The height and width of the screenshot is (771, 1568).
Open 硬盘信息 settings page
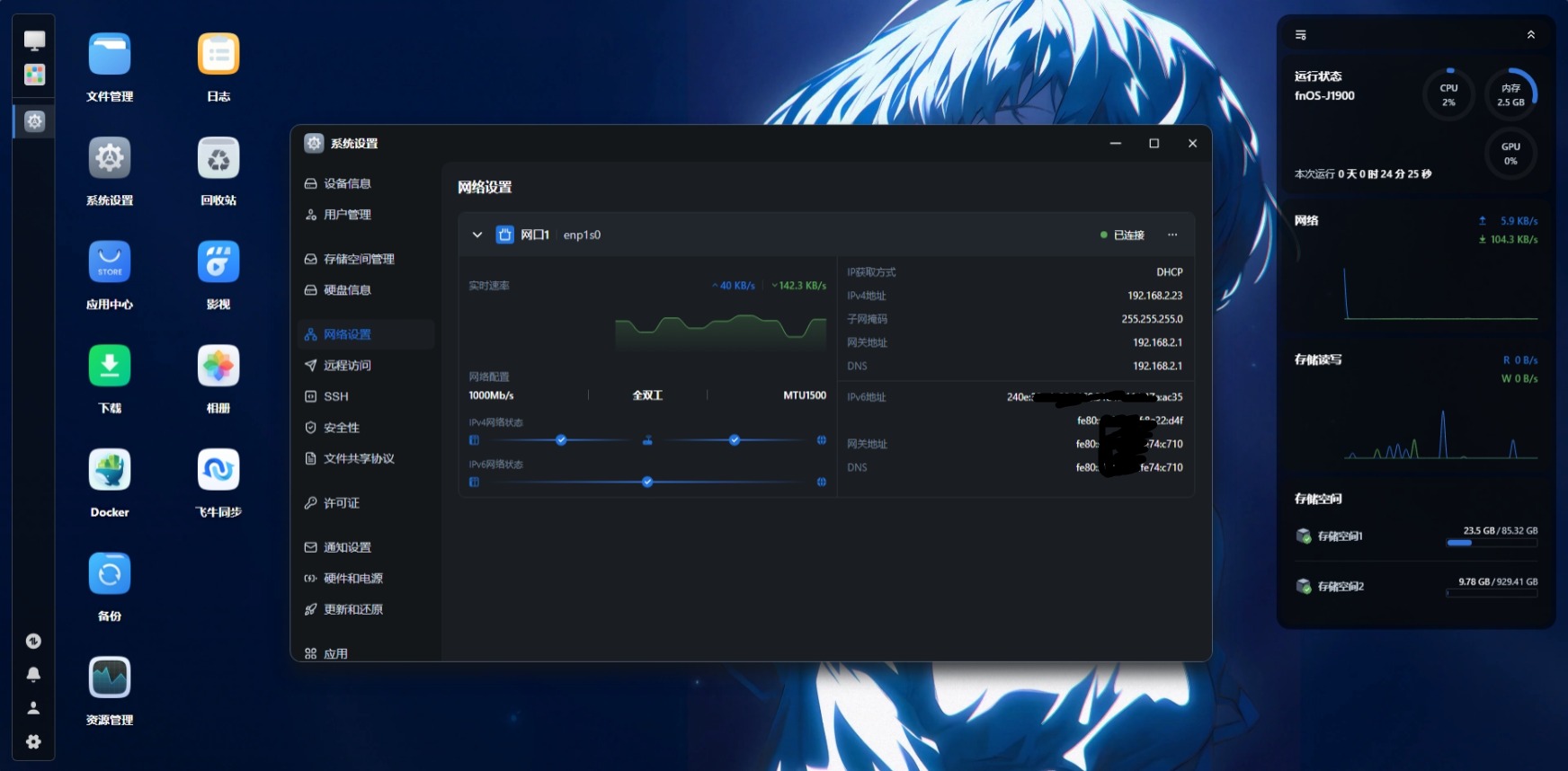coord(366,290)
